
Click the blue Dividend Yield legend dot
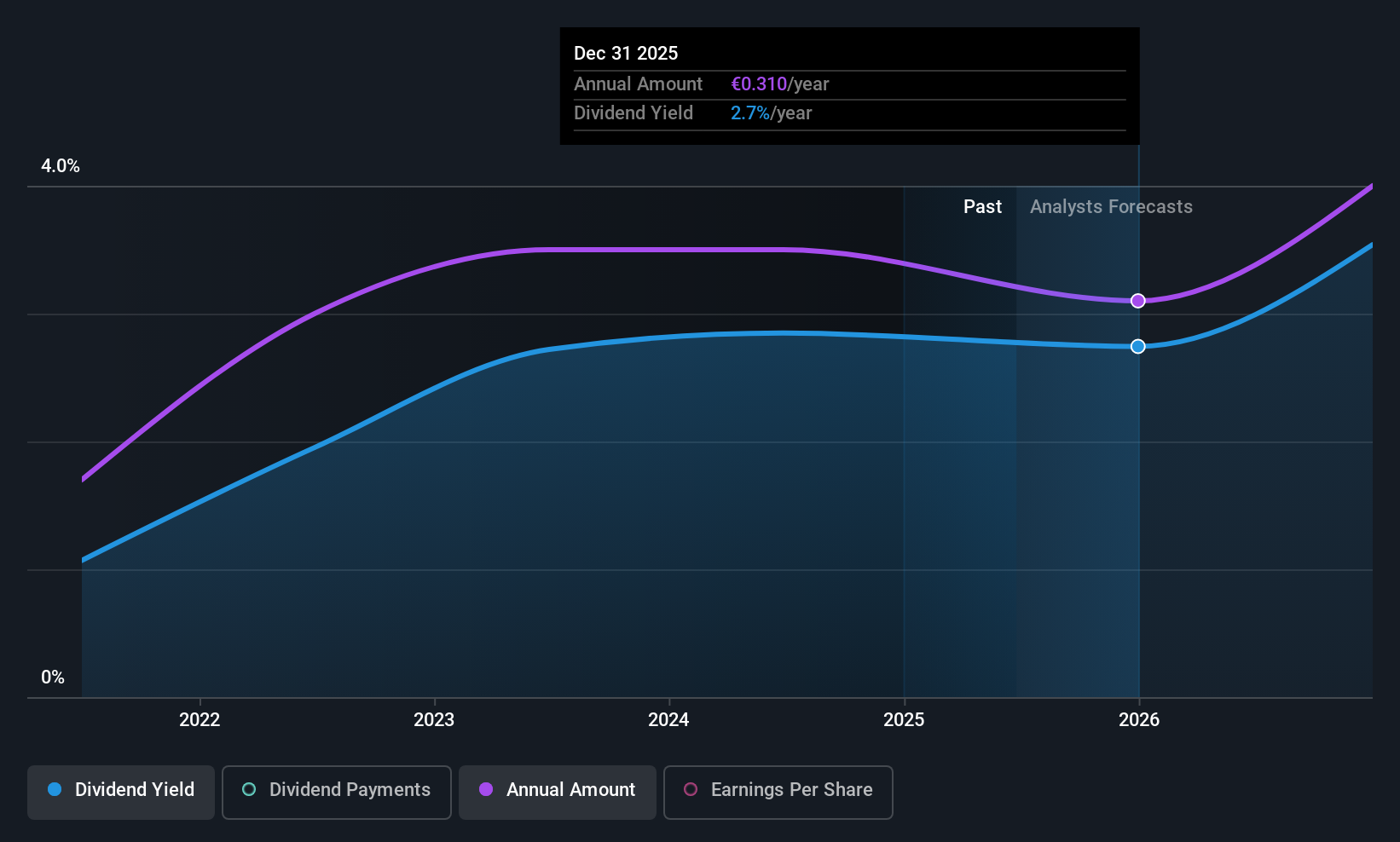(x=55, y=789)
